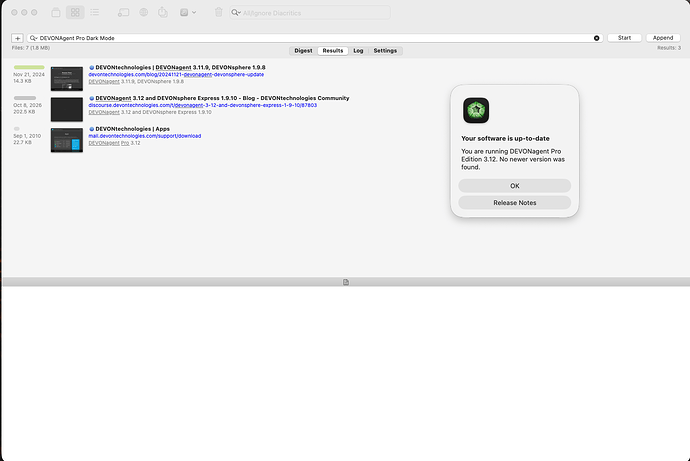
Task: Click OK in the up-to-date dialog
Action: [x=514, y=186]
